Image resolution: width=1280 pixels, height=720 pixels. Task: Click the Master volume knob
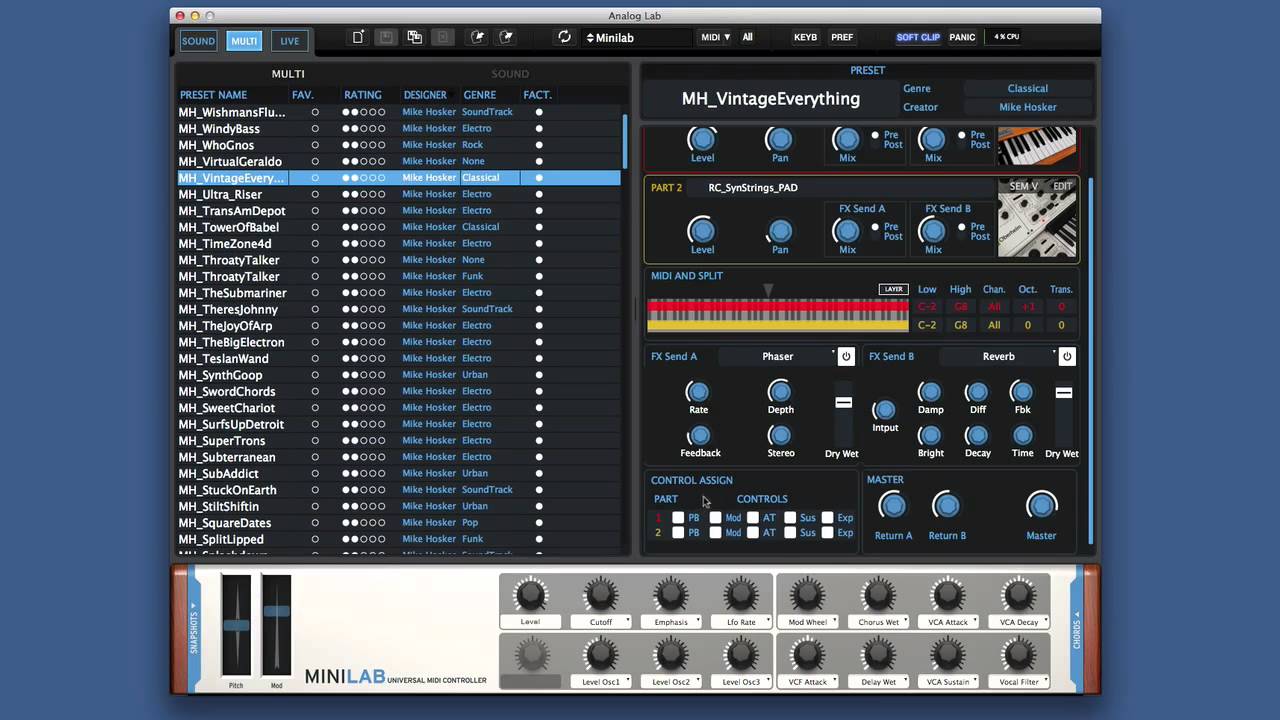pos(1041,506)
